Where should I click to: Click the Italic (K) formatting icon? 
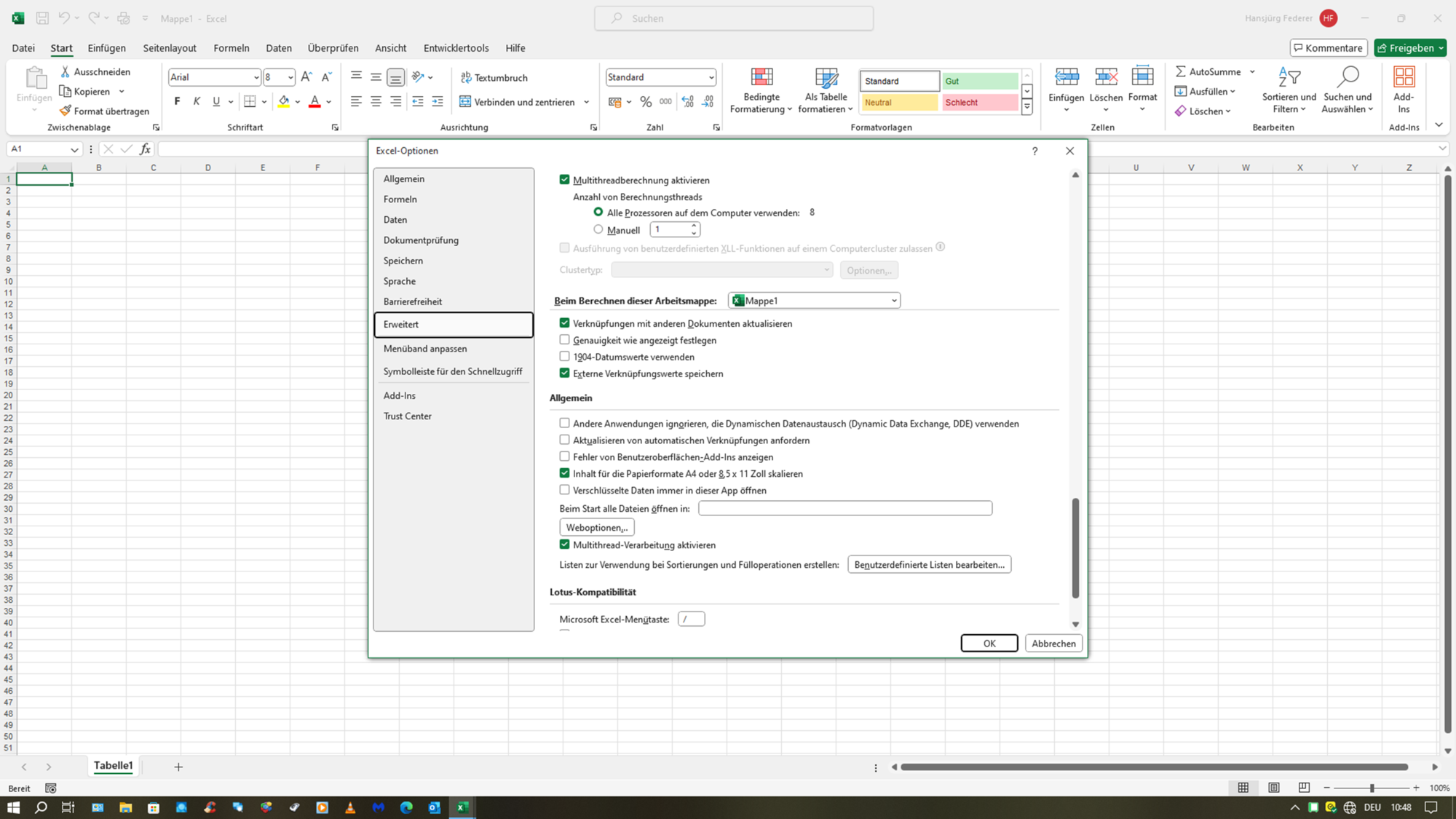tap(197, 101)
